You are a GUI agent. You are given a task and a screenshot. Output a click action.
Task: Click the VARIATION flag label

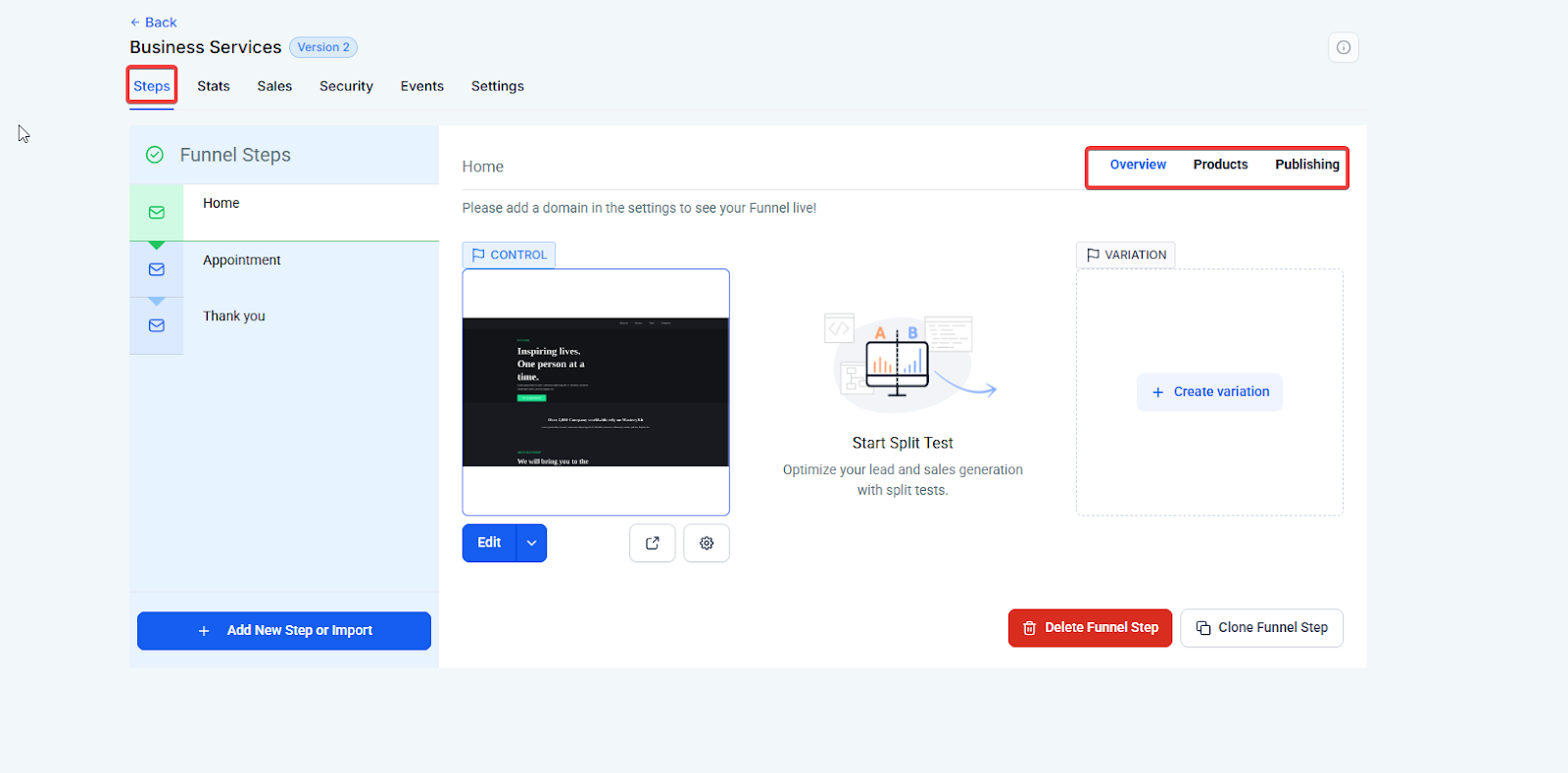click(x=1126, y=255)
